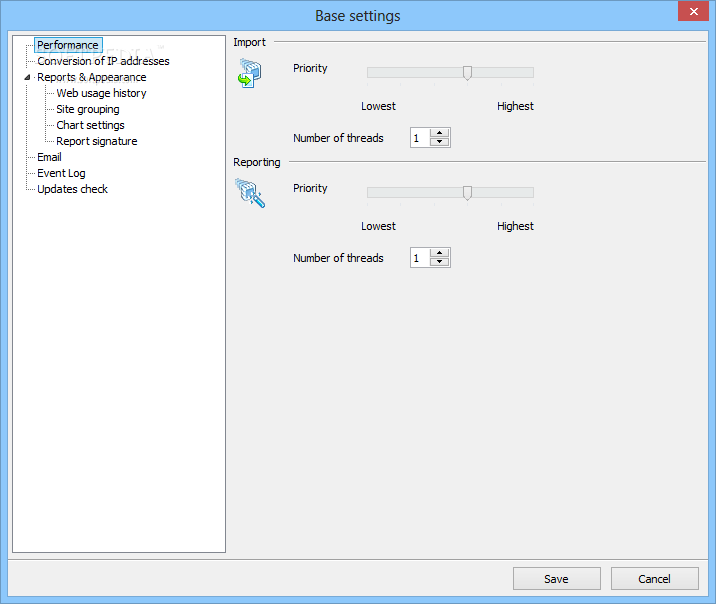This screenshot has width=716, height=604.
Task: Click the Reporting magnifier icon
Action: [250, 193]
